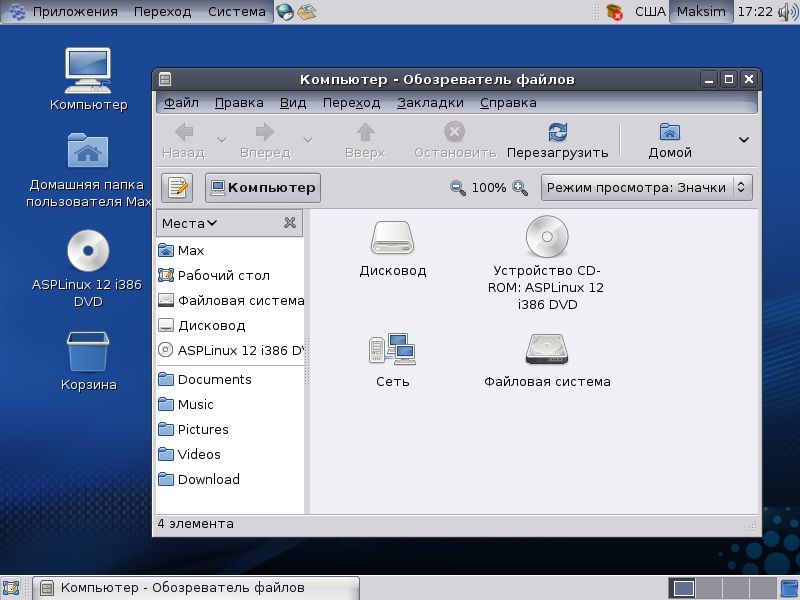
Task: Switch to the first workspace in pager
Action: pos(682,588)
